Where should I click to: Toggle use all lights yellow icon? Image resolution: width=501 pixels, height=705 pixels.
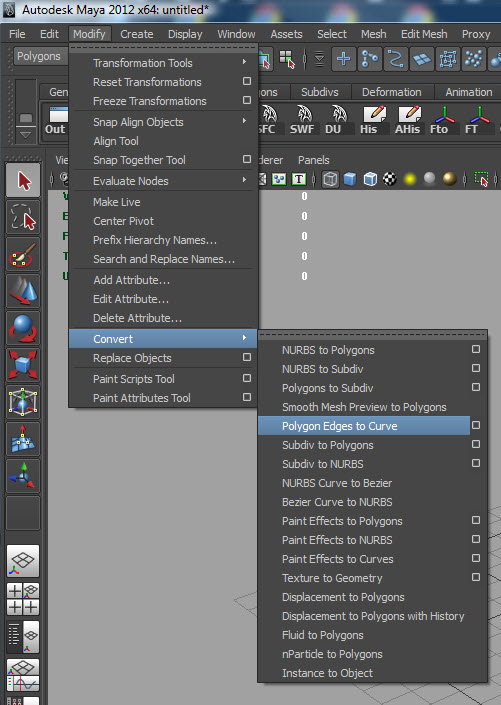(410, 179)
